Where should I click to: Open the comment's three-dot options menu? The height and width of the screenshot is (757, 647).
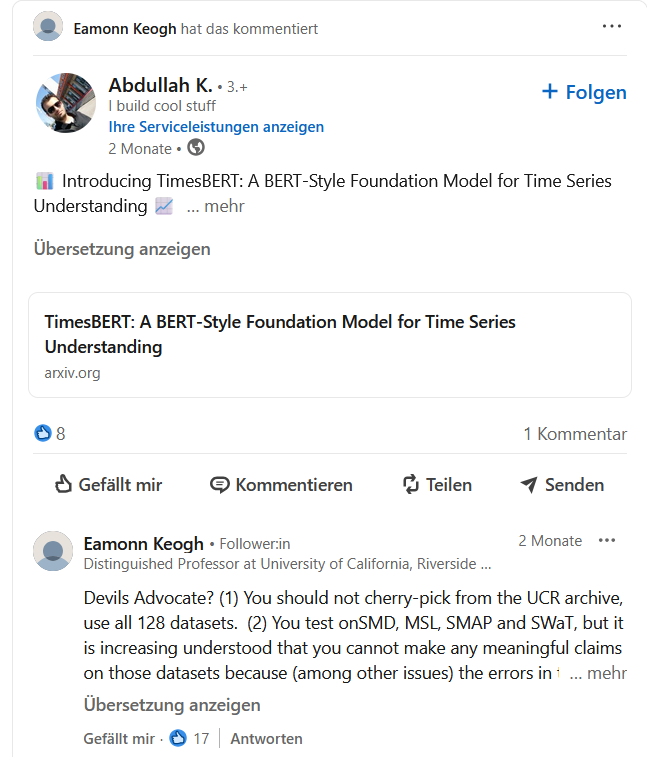607,541
